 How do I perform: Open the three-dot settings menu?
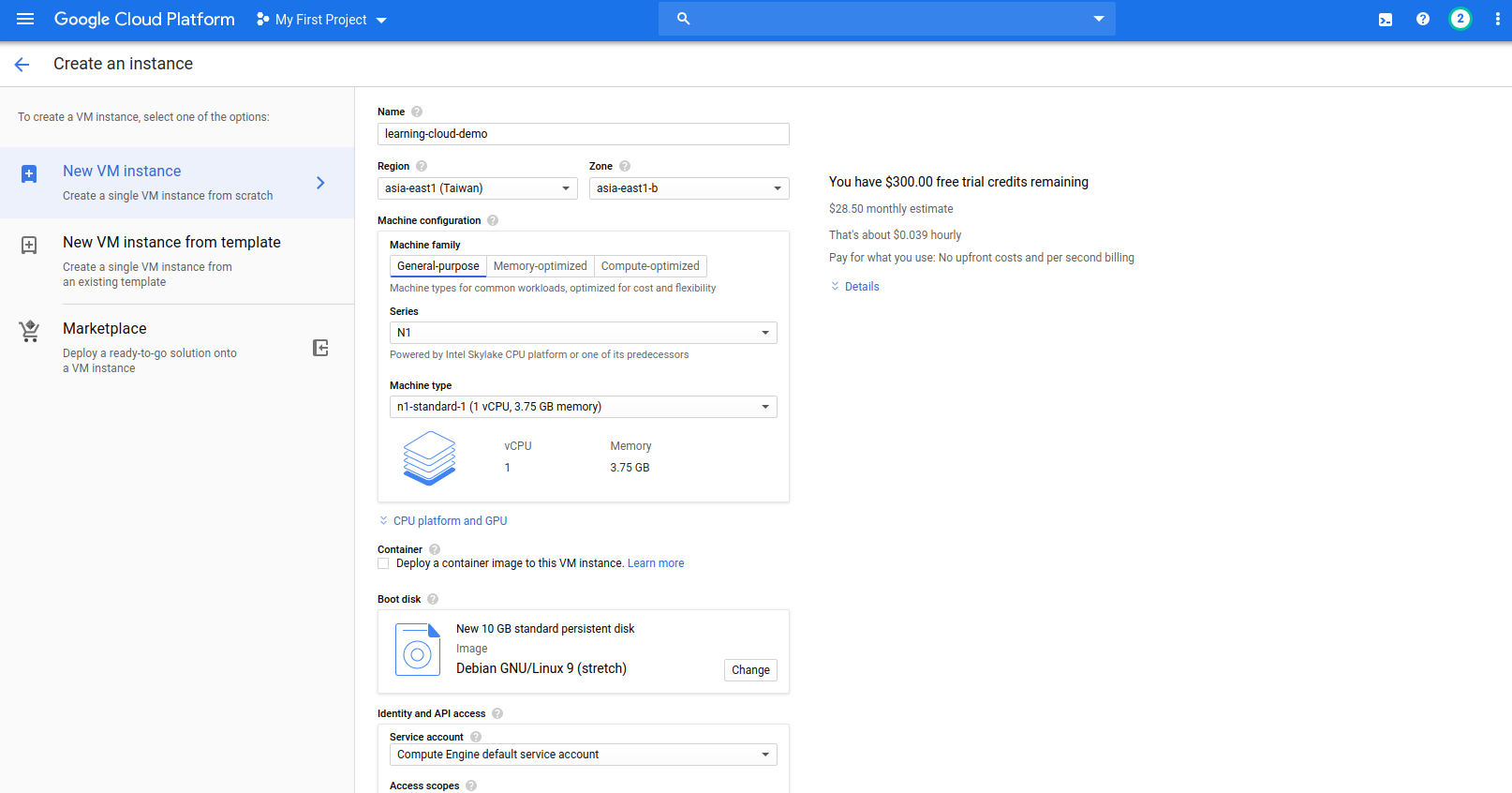pos(1497,19)
